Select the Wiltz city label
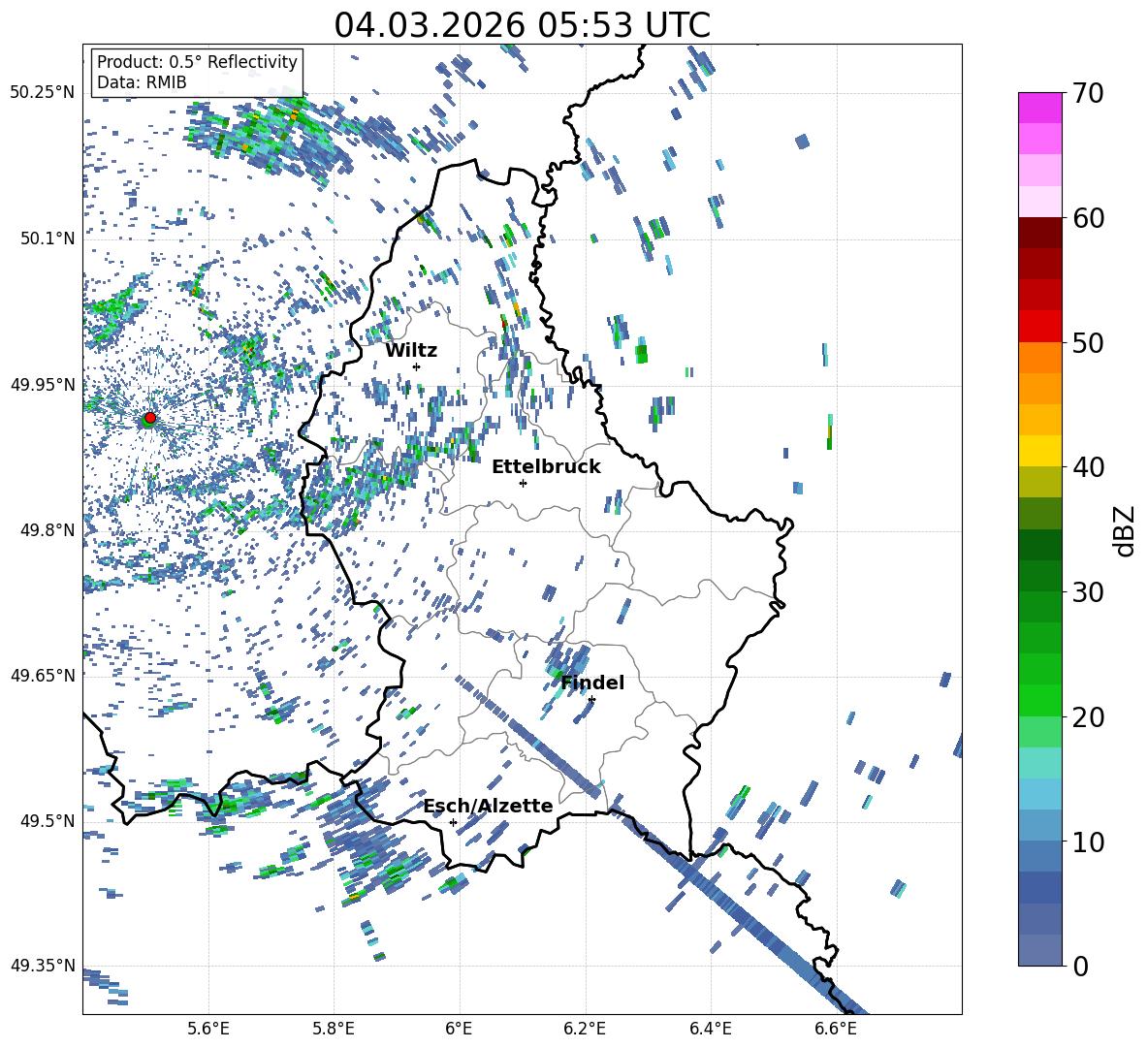The image size is (1148, 1048). tap(411, 351)
